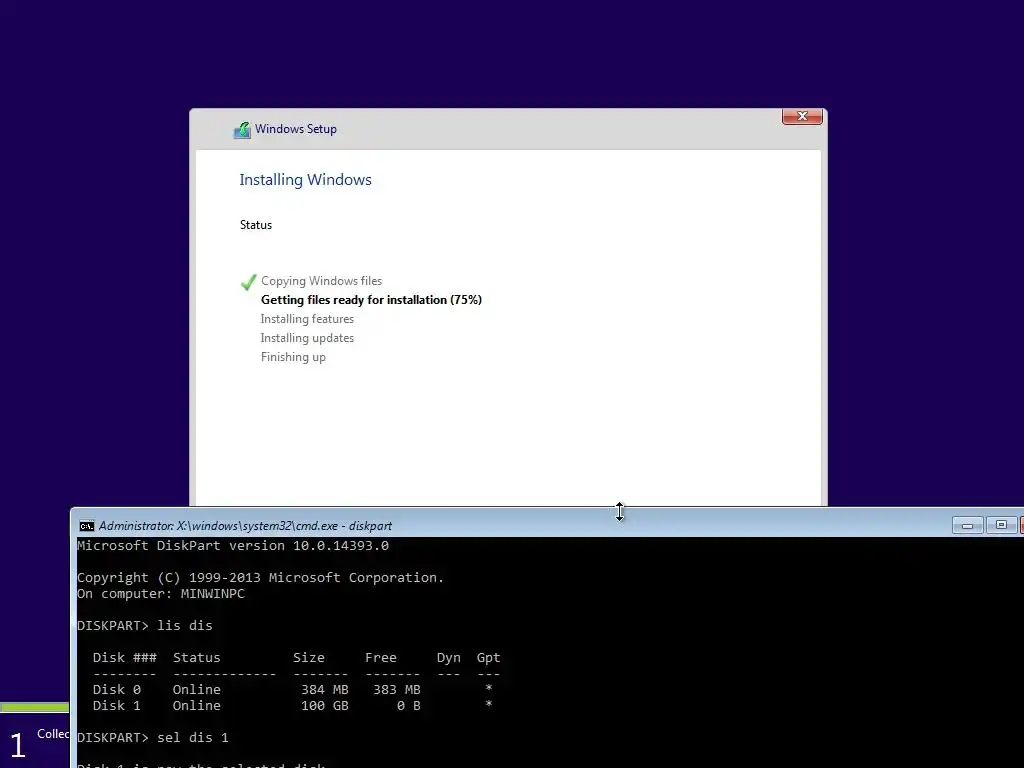This screenshot has height=768, width=1024.
Task: Minimize the diskpart command prompt window
Action: (967, 525)
